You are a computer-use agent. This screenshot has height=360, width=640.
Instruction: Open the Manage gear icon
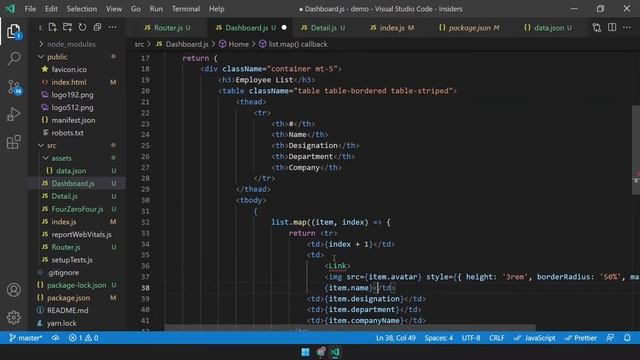13,317
